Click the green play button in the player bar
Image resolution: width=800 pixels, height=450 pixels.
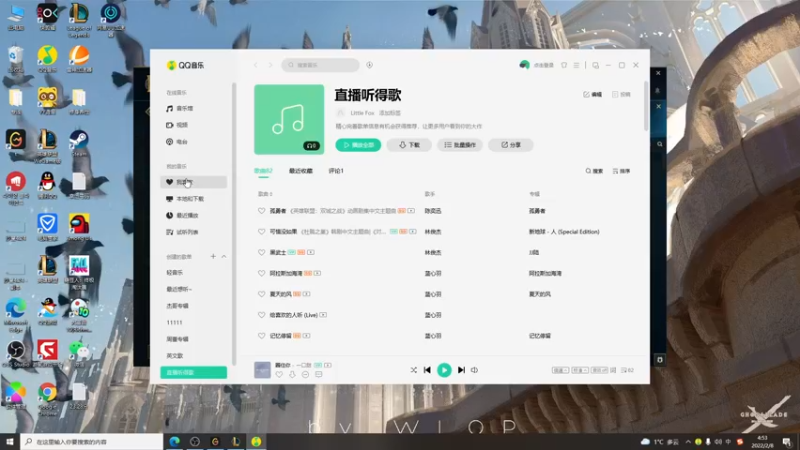(x=444, y=370)
